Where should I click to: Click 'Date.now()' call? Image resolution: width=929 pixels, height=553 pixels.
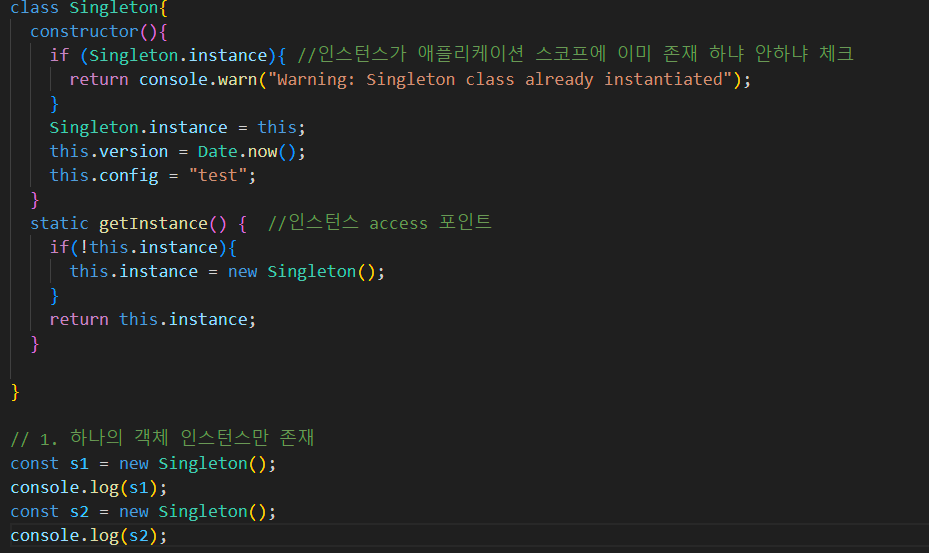coord(247,152)
